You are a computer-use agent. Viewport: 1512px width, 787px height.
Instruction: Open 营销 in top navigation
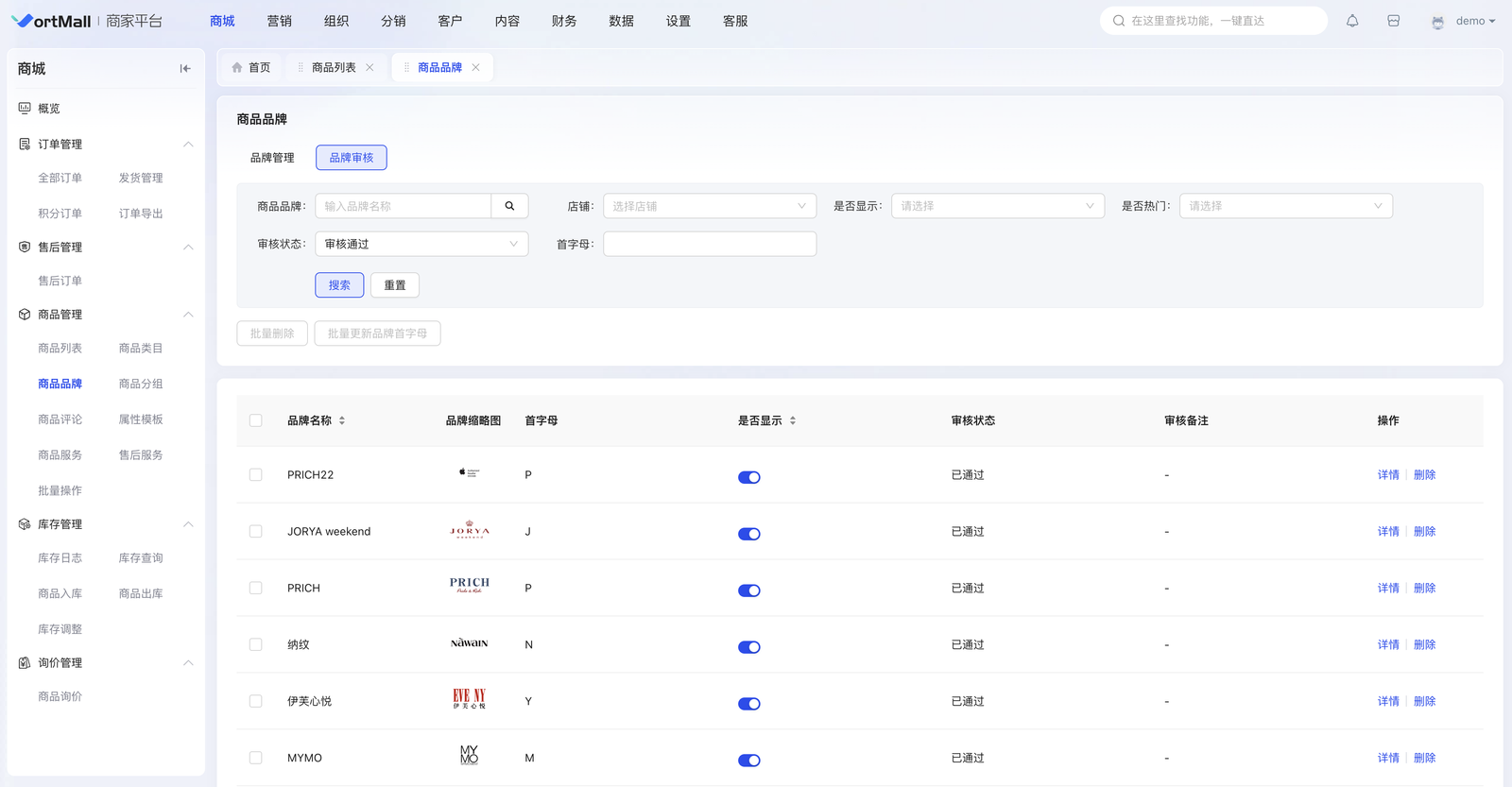click(279, 21)
